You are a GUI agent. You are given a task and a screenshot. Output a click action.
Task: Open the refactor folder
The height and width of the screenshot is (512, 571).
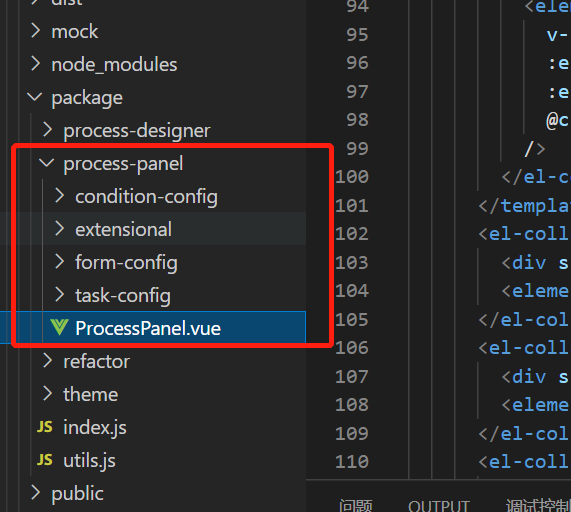pos(97,362)
